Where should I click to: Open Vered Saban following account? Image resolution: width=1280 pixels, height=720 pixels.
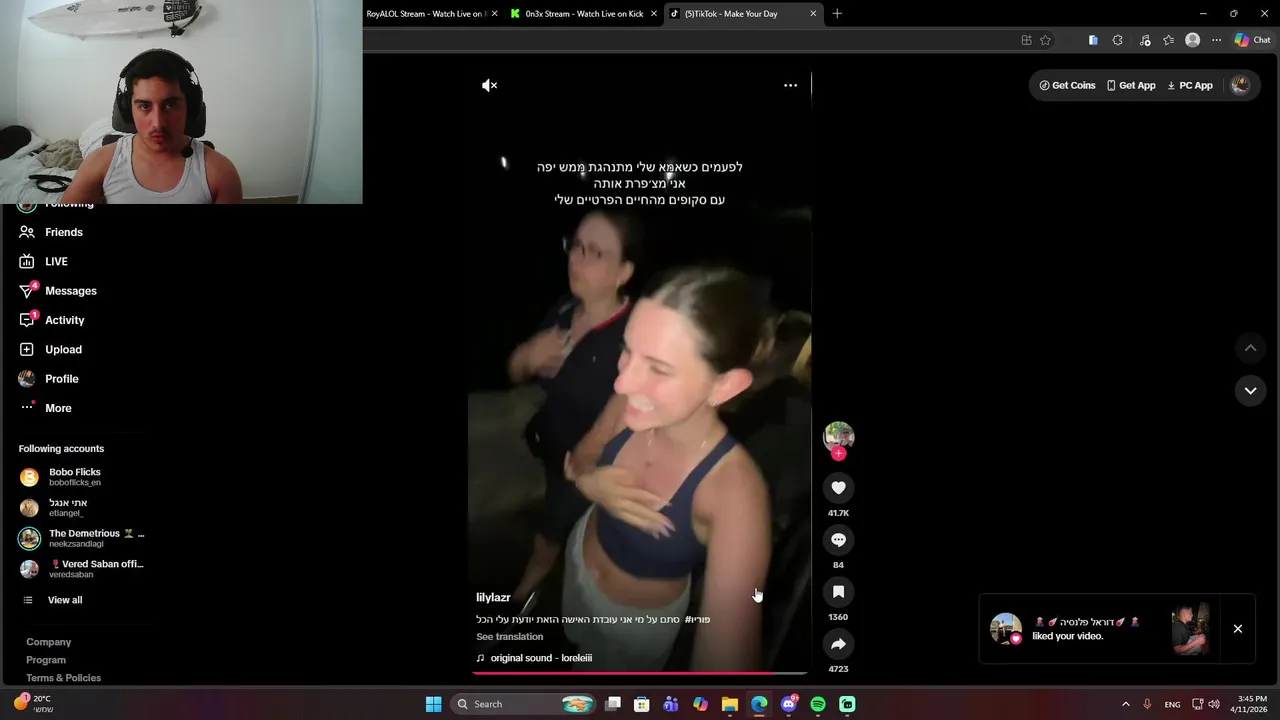[x=82, y=568]
